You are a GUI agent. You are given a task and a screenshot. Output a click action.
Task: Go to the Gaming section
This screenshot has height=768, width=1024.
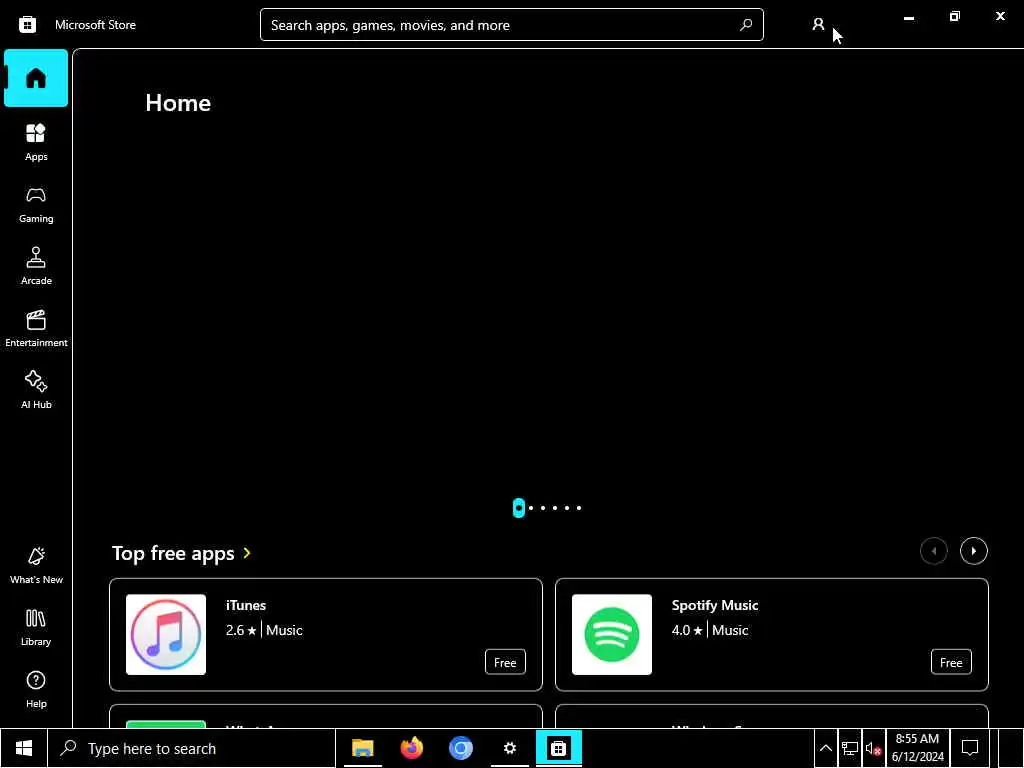coord(36,205)
